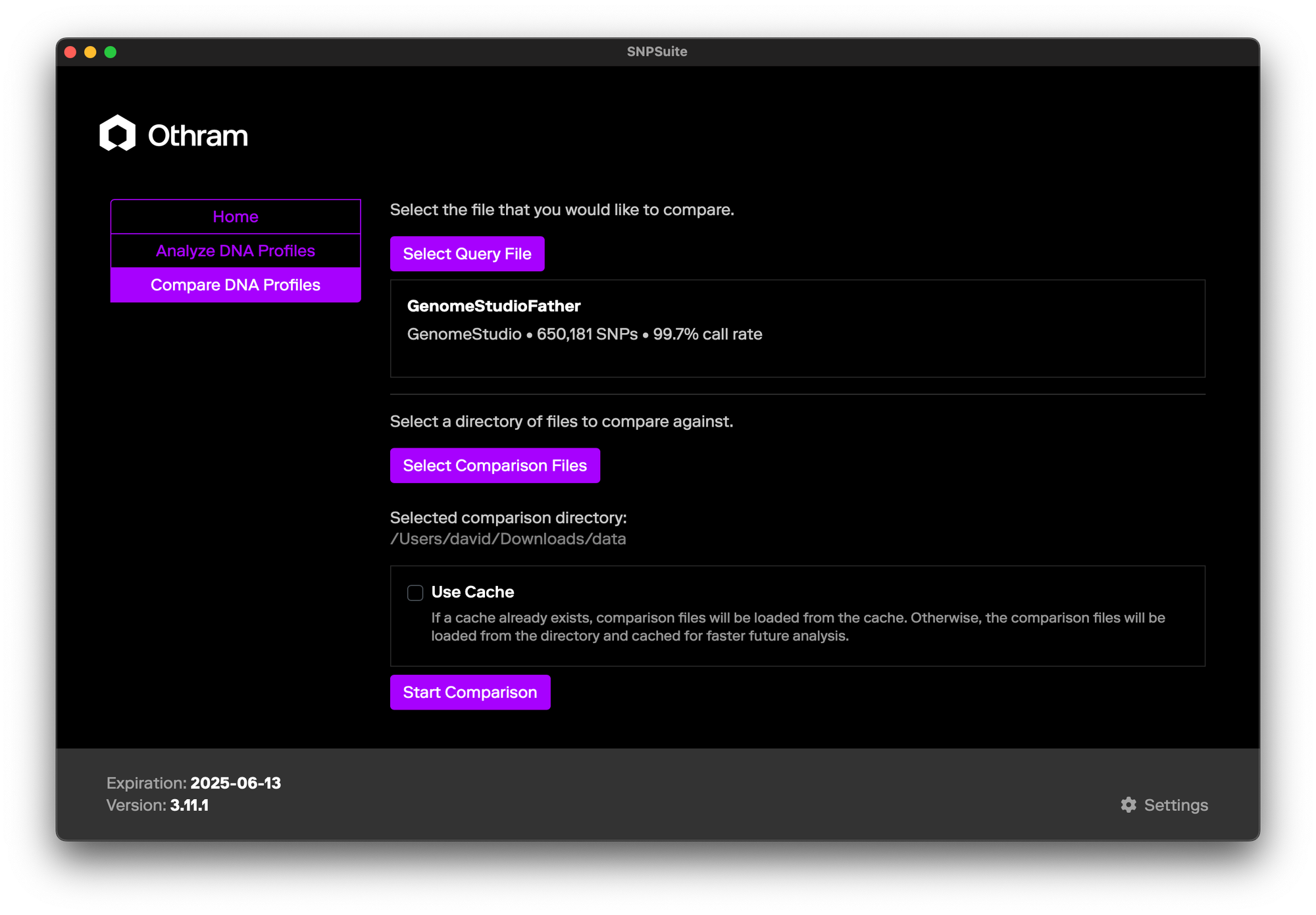
Task: Click the Select Comparison Files button
Action: 495,465
